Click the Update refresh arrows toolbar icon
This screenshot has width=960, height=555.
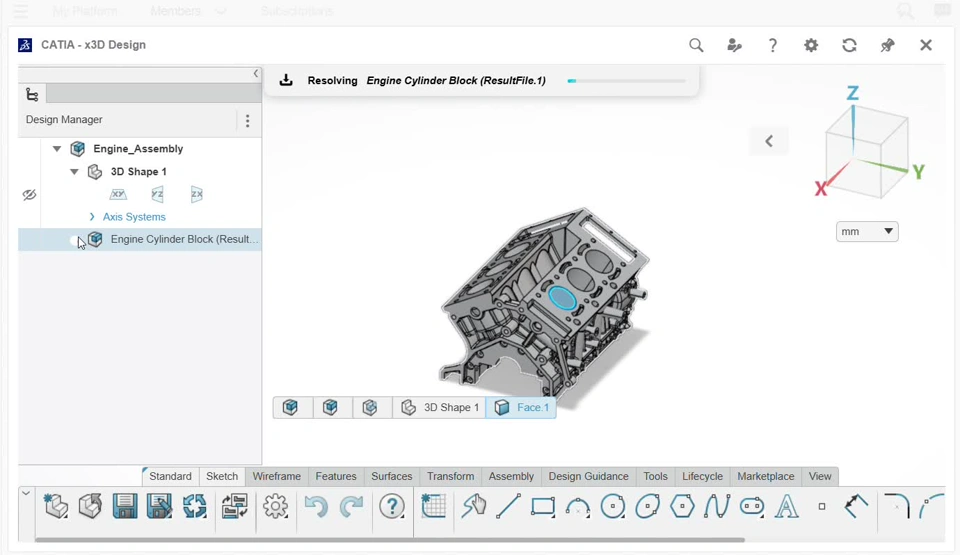(x=195, y=507)
